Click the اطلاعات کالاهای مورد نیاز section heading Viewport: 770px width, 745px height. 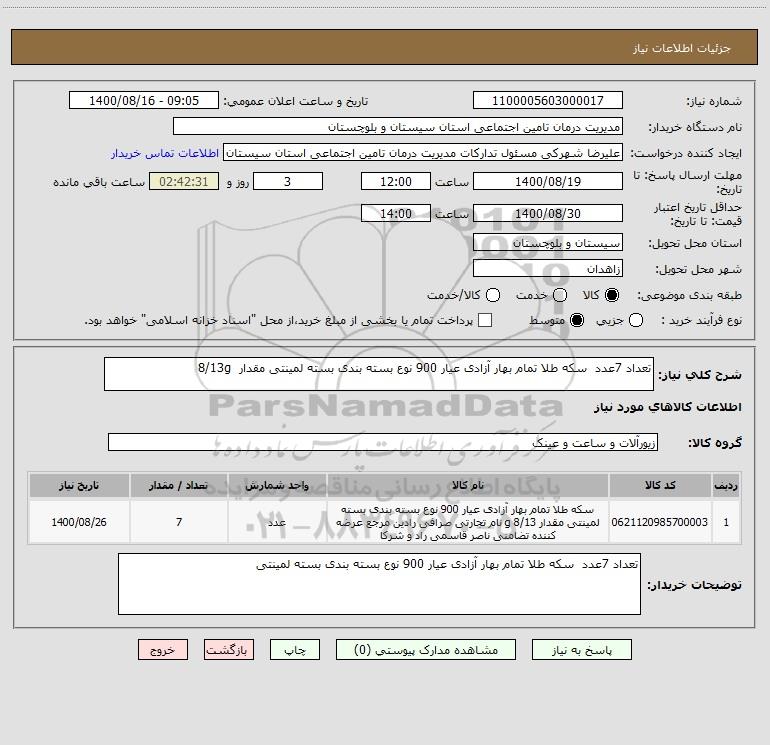tap(667, 407)
